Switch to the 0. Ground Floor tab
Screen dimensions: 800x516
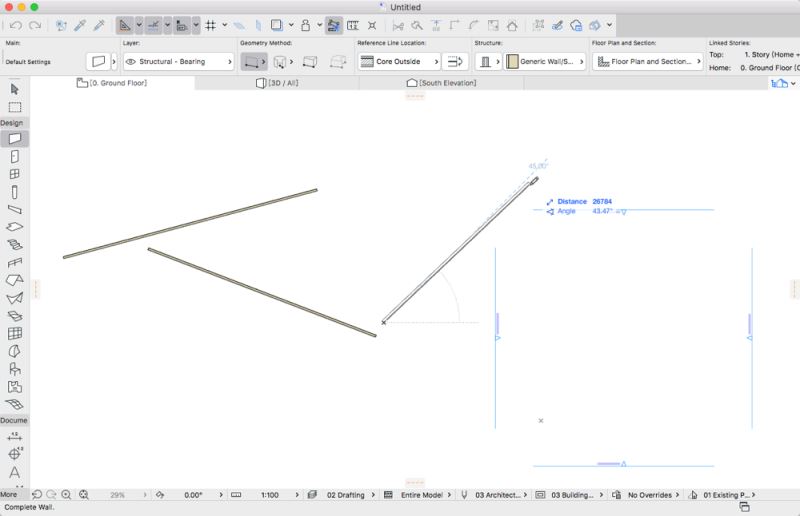[x=112, y=83]
